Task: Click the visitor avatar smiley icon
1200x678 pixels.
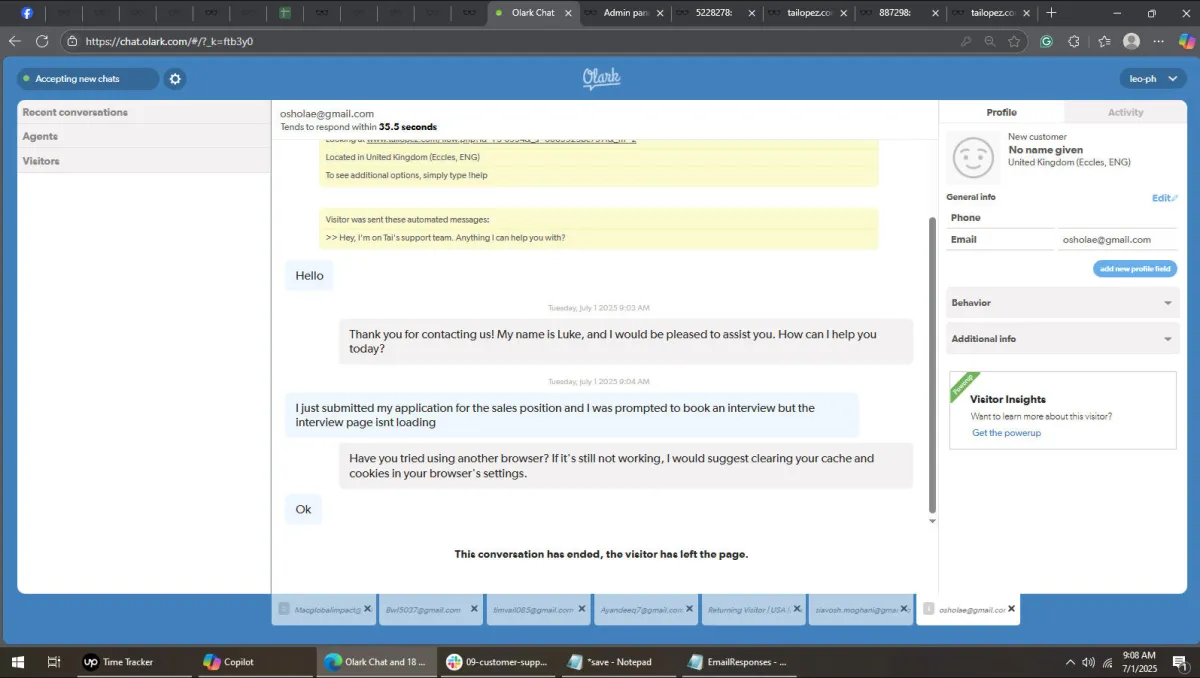Action: [x=973, y=158]
